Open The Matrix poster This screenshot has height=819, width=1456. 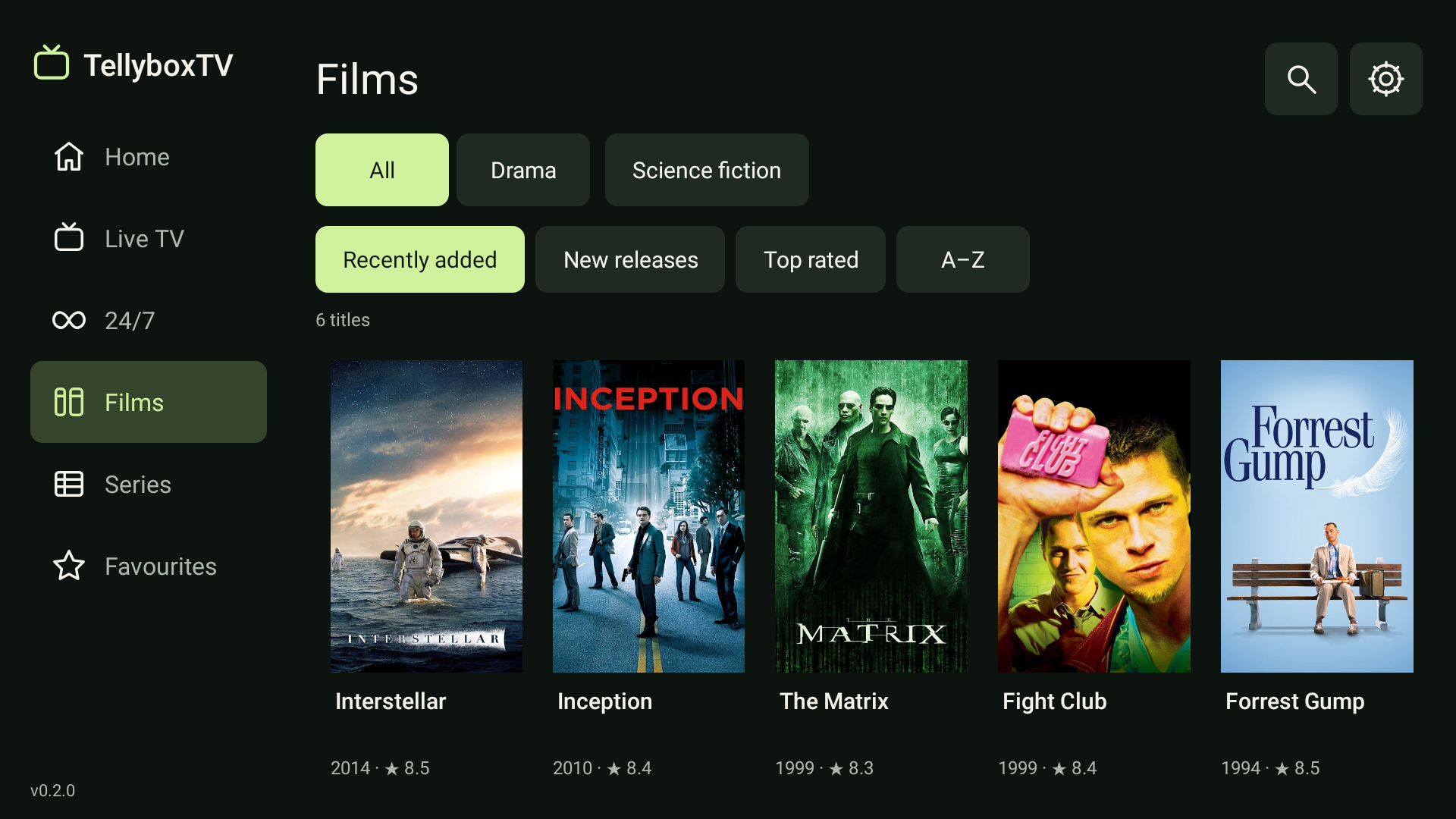871,516
